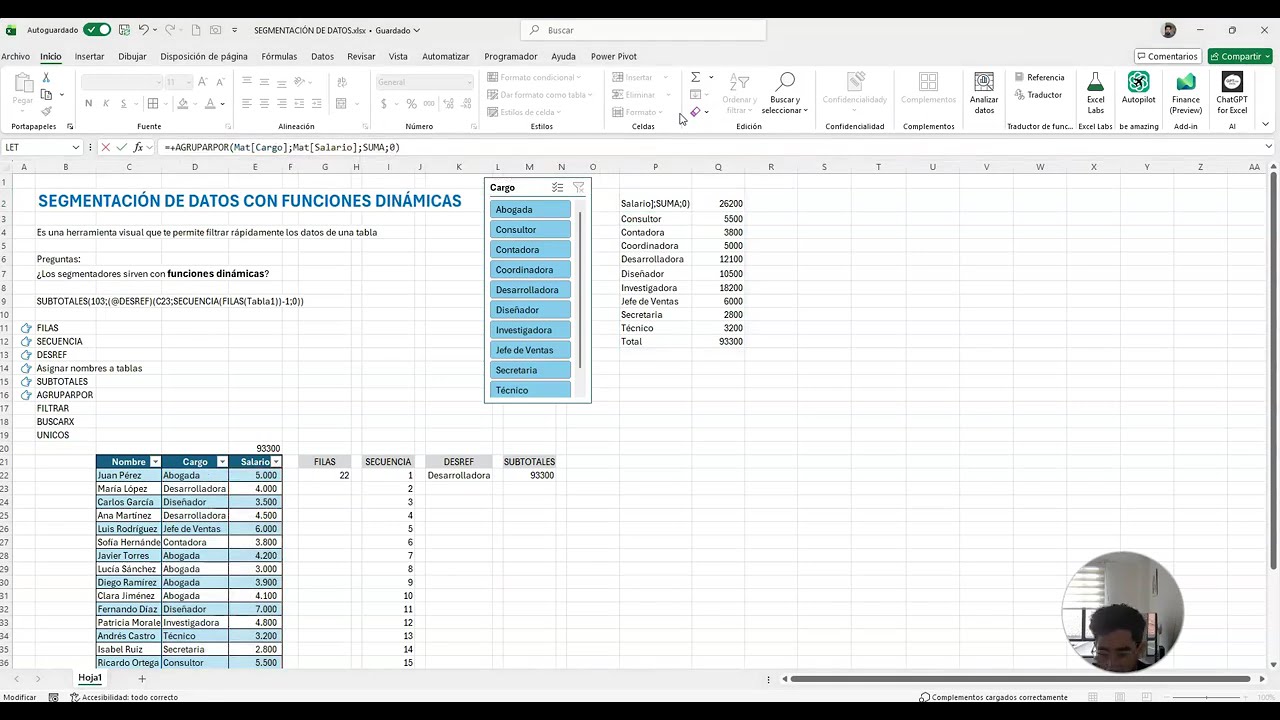
Task: Open the Excel Labs add-in
Action: (x=1096, y=92)
